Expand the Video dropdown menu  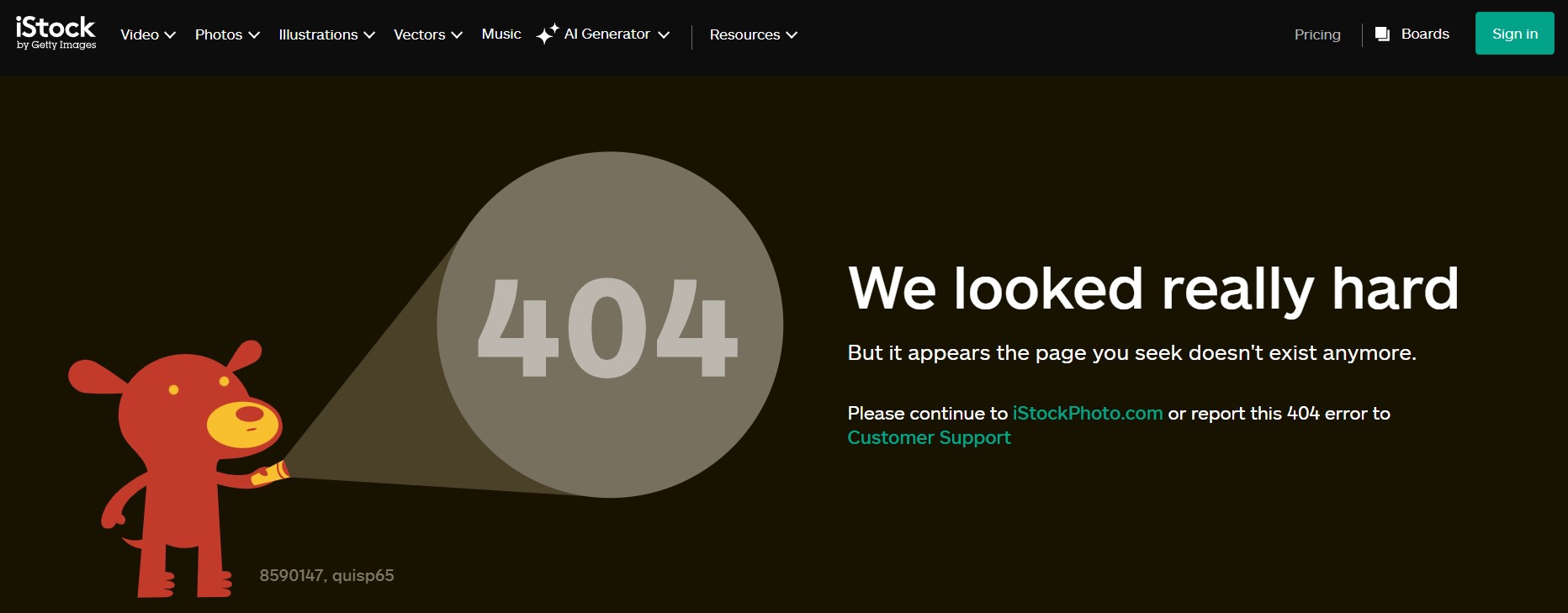coord(148,34)
